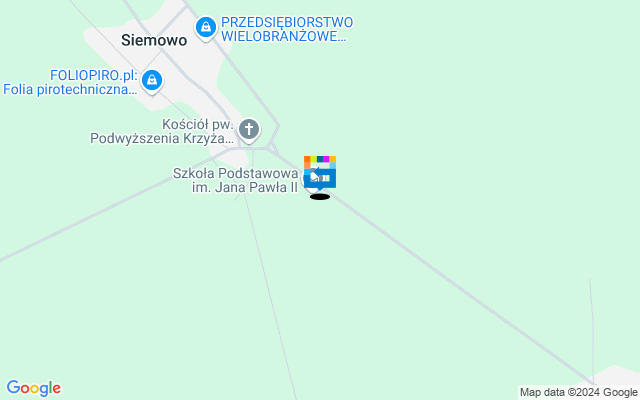640x400 pixels.
Task: Click the shopping pin for PRZEDSIĘBIORSTWO WIELOBRANŻOWE
Action: (206, 28)
